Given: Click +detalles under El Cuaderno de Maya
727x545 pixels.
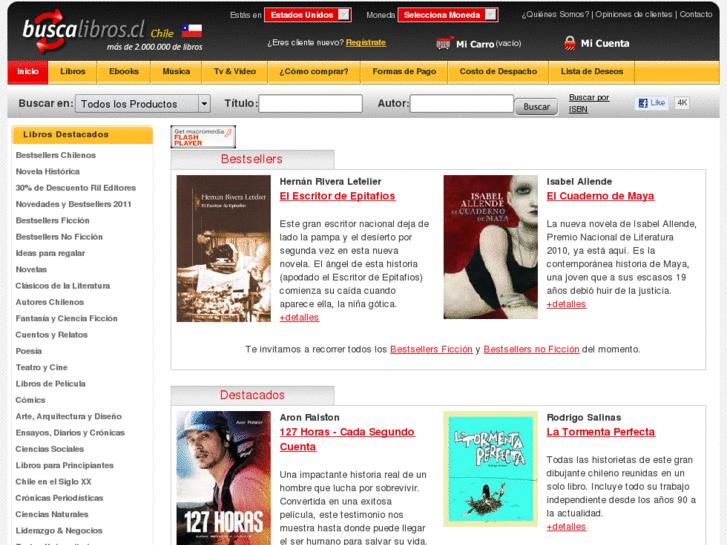Looking at the screenshot, I should coord(566,304).
